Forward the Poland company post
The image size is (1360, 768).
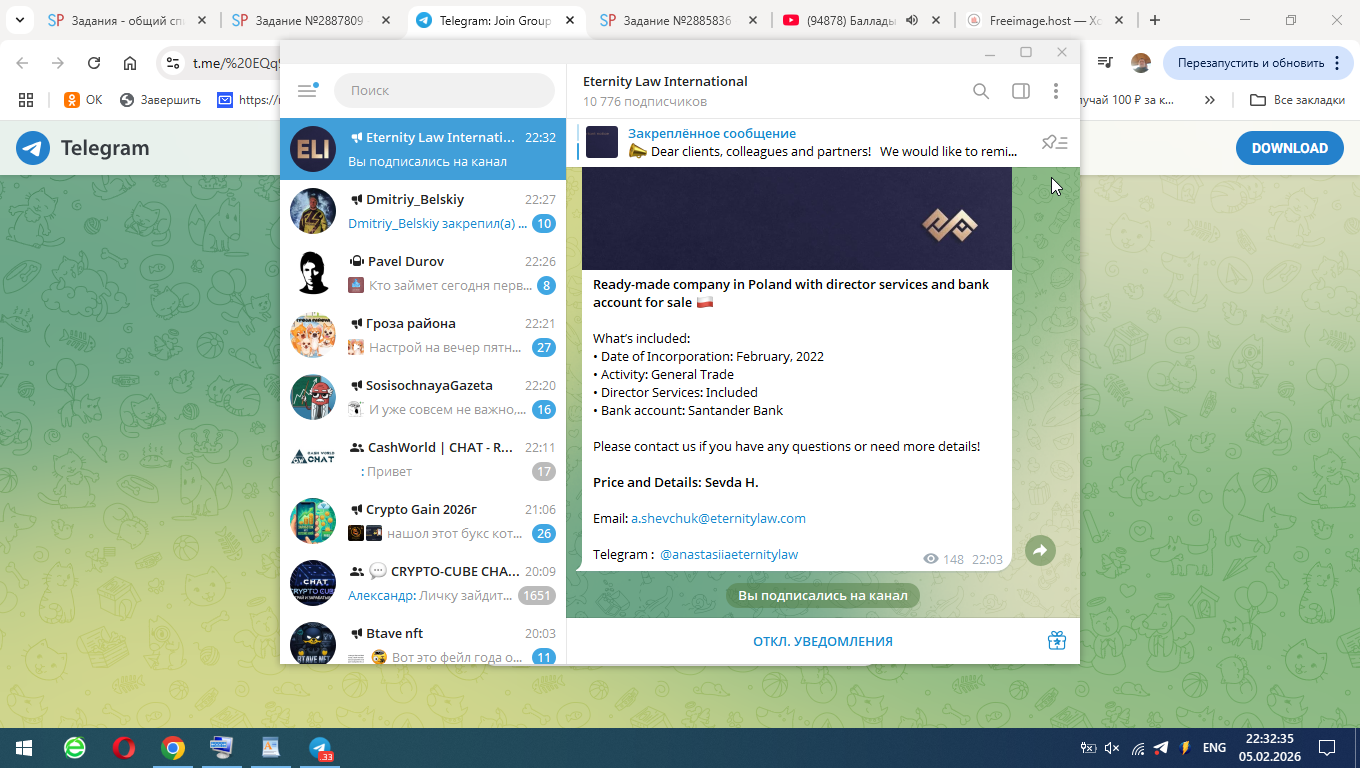point(1040,550)
